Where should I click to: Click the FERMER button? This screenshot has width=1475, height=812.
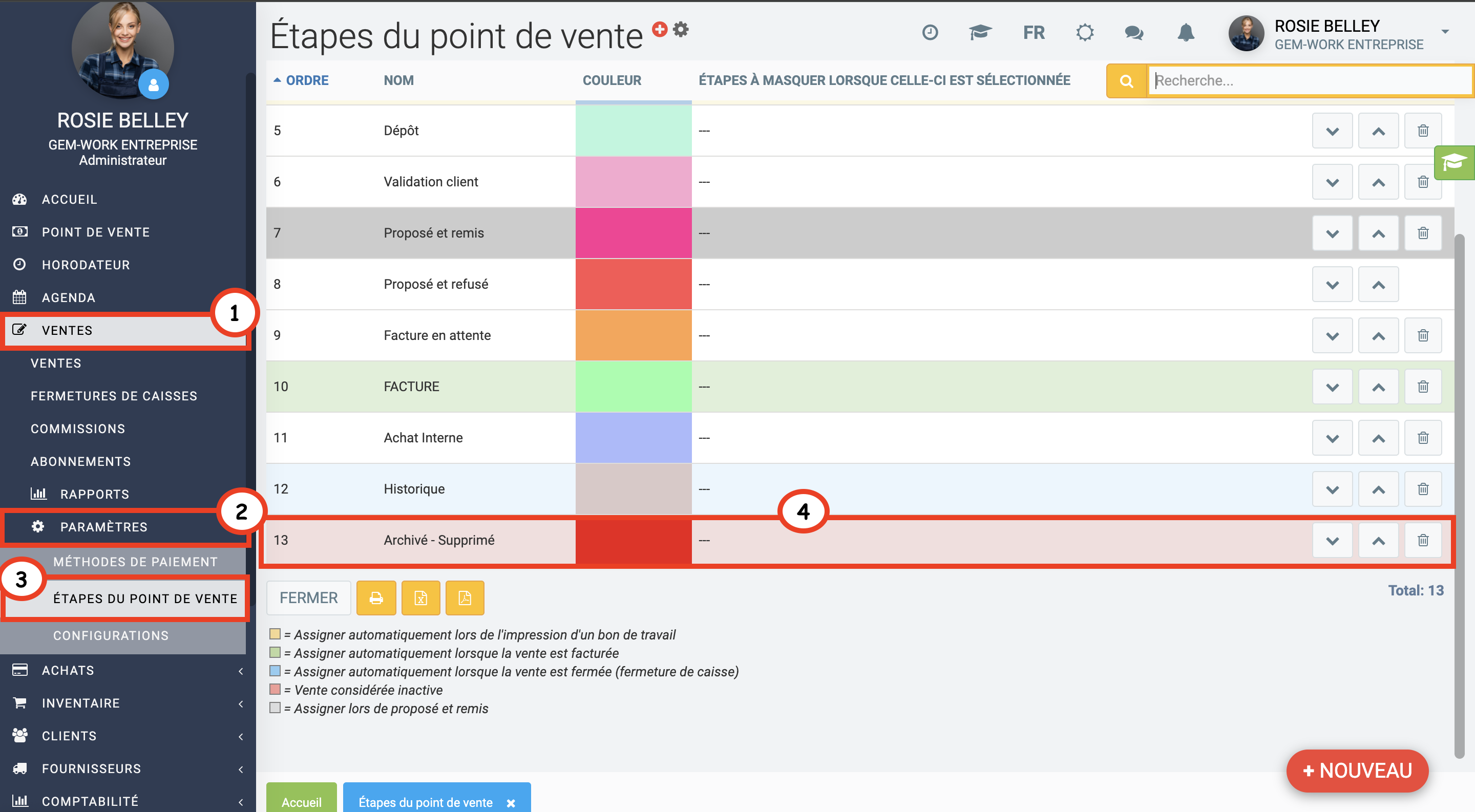tap(308, 598)
